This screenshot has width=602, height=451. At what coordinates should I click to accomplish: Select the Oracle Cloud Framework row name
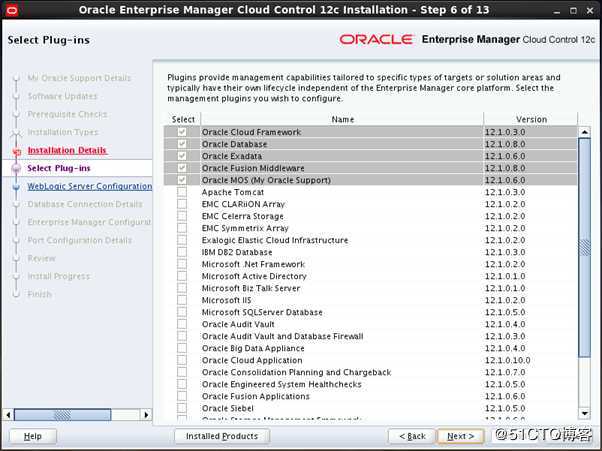[x=251, y=132]
